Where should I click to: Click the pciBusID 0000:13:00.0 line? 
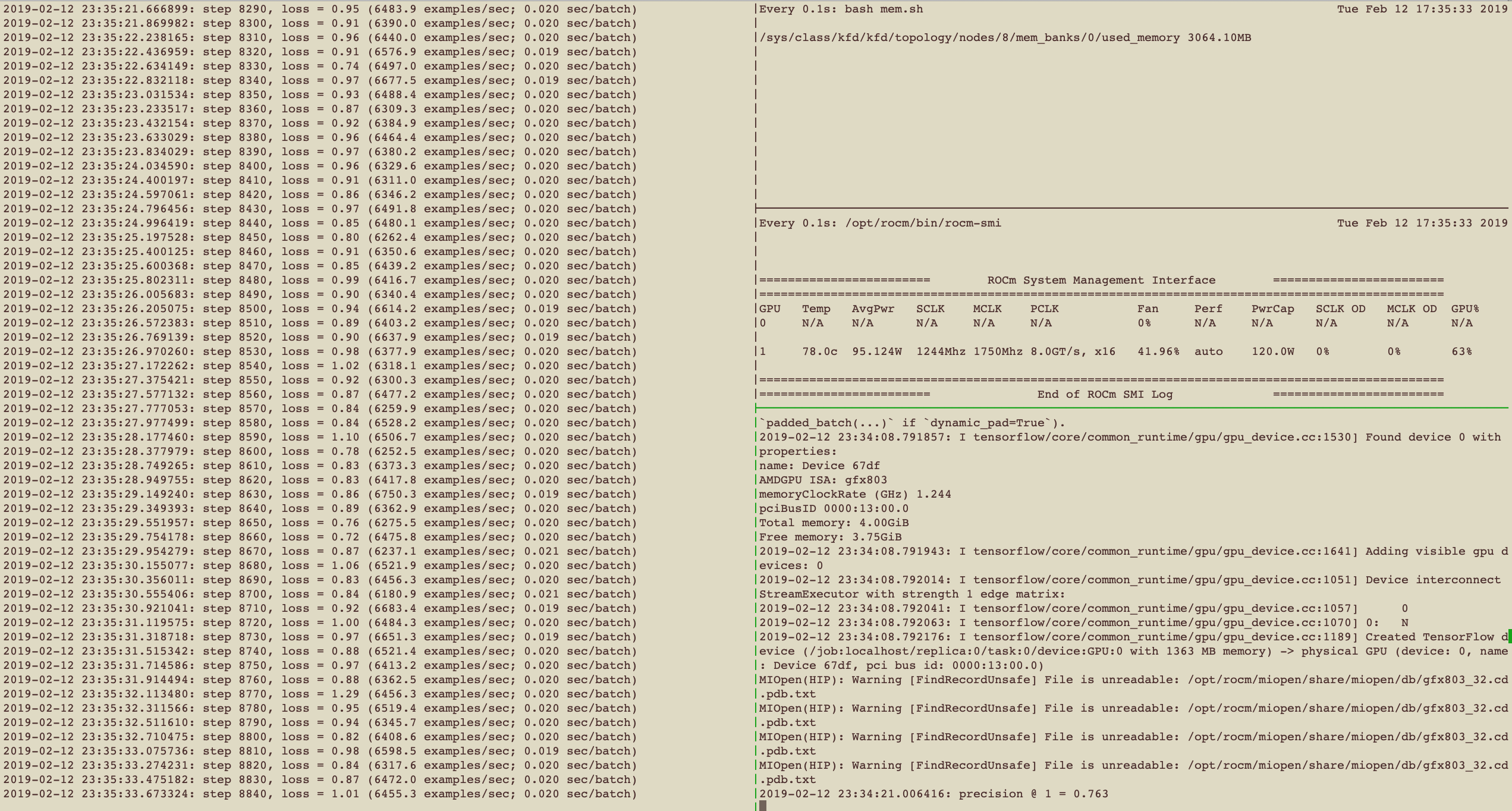point(832,508)
